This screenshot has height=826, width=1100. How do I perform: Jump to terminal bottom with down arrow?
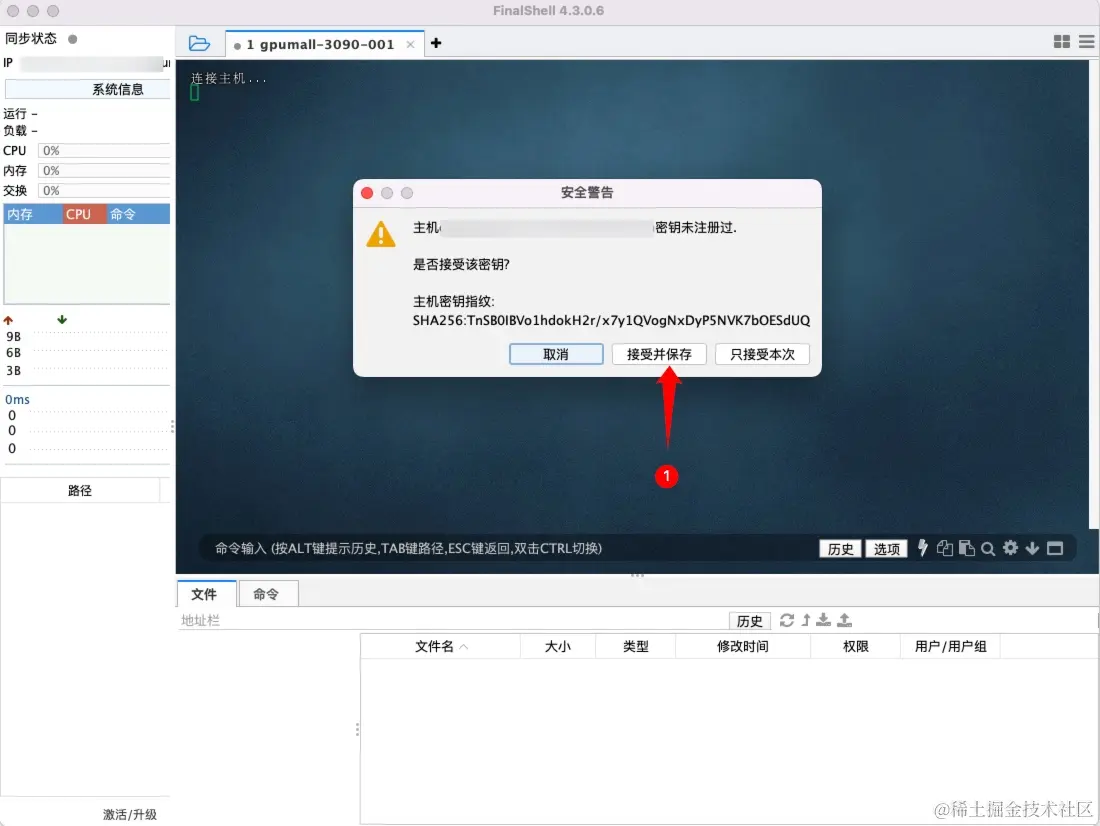(1032, 548)
